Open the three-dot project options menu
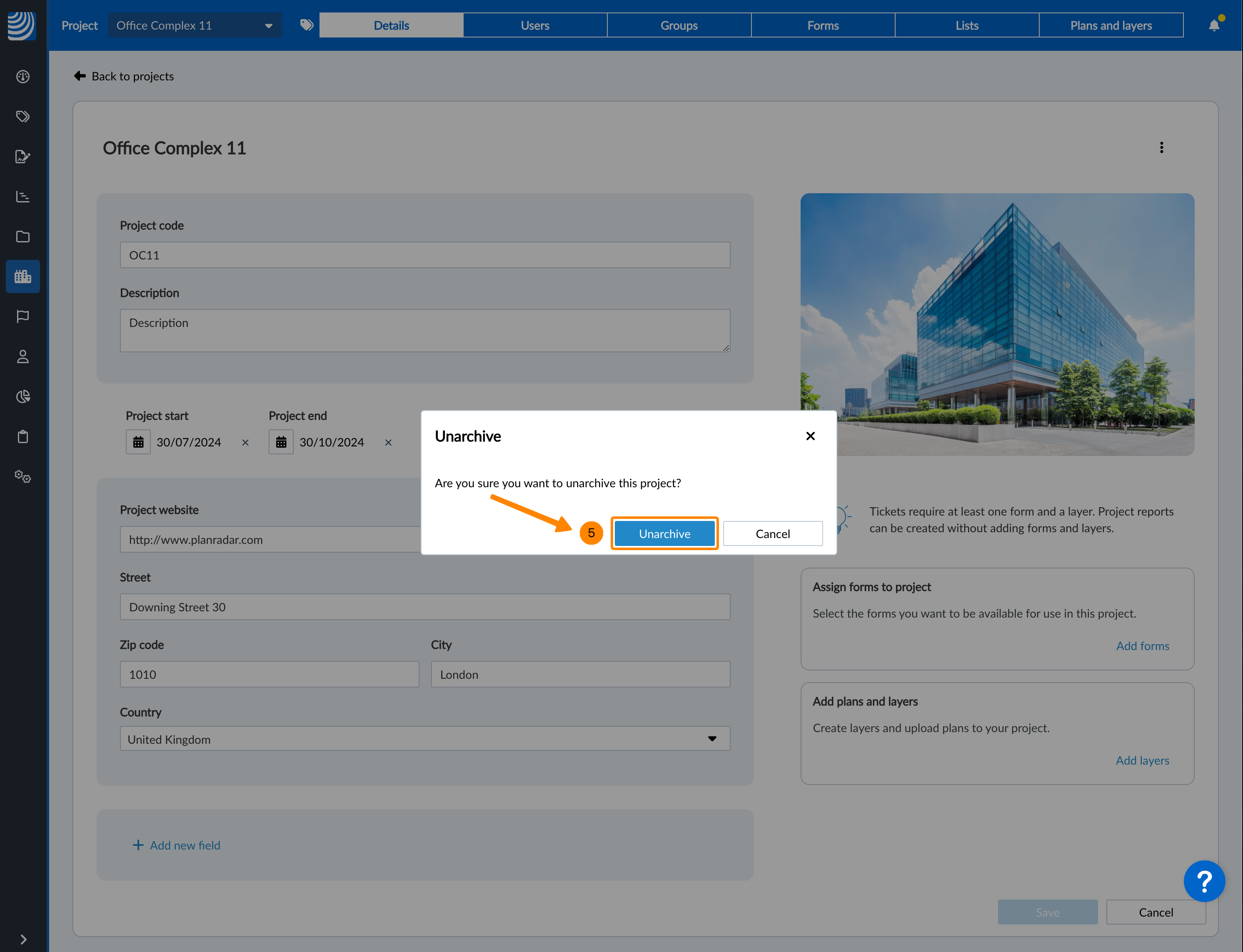 click(x=1161, y=148)
